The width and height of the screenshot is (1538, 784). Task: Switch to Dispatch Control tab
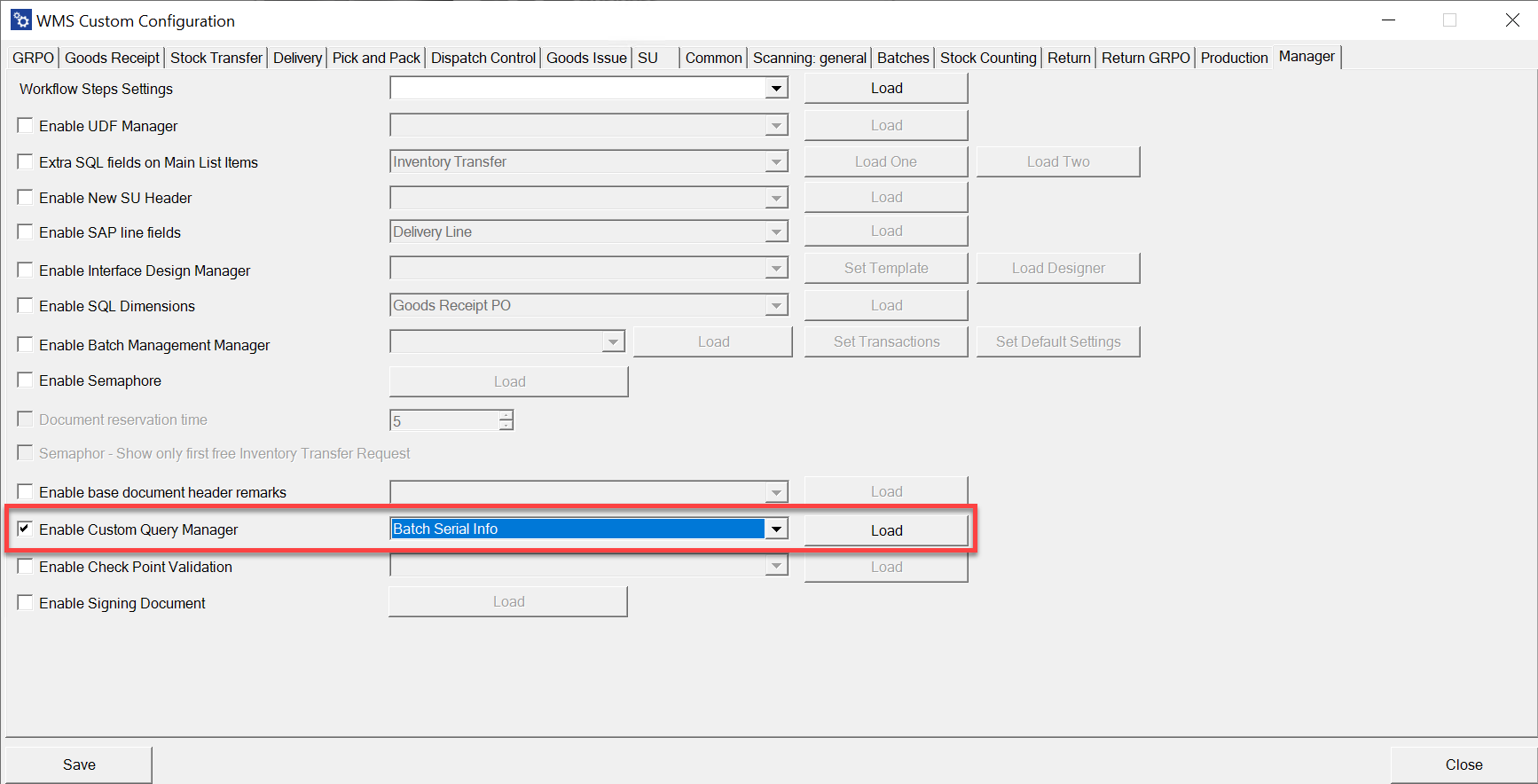(483, 58)
